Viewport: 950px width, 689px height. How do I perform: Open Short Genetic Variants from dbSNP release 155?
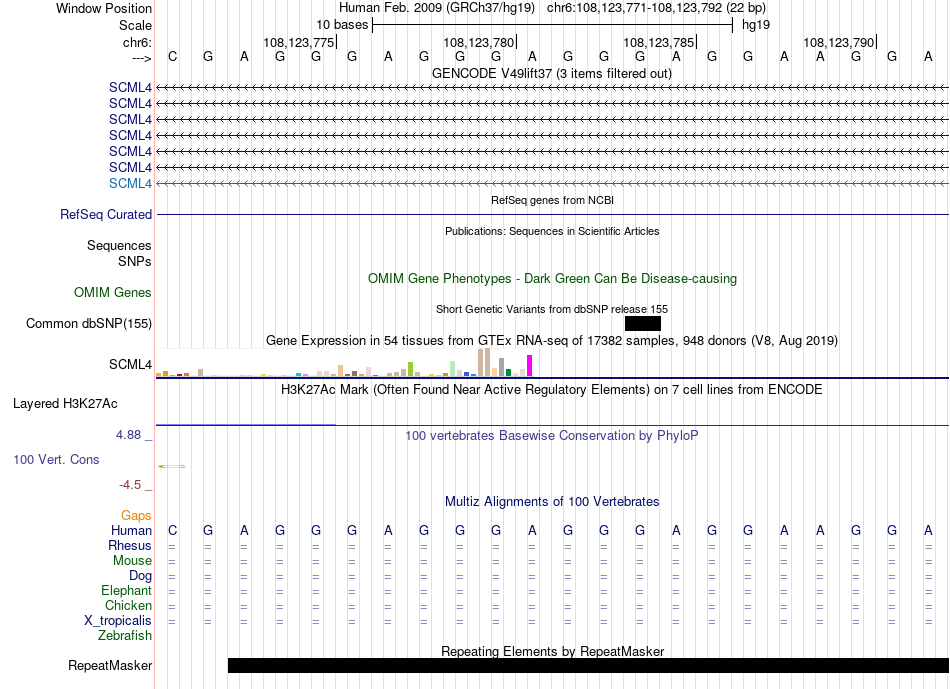[x=552, y=309]
